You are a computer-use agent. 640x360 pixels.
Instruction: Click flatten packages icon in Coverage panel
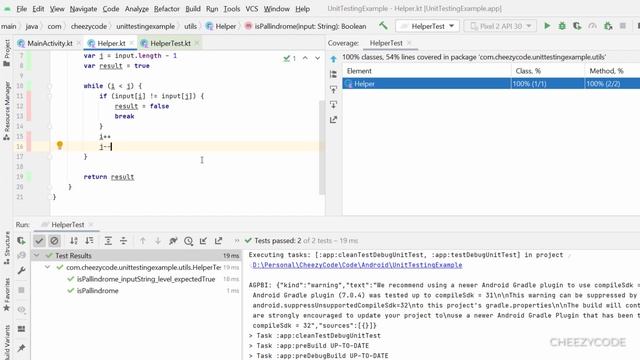pyautogui.click(x=333, y=74)
